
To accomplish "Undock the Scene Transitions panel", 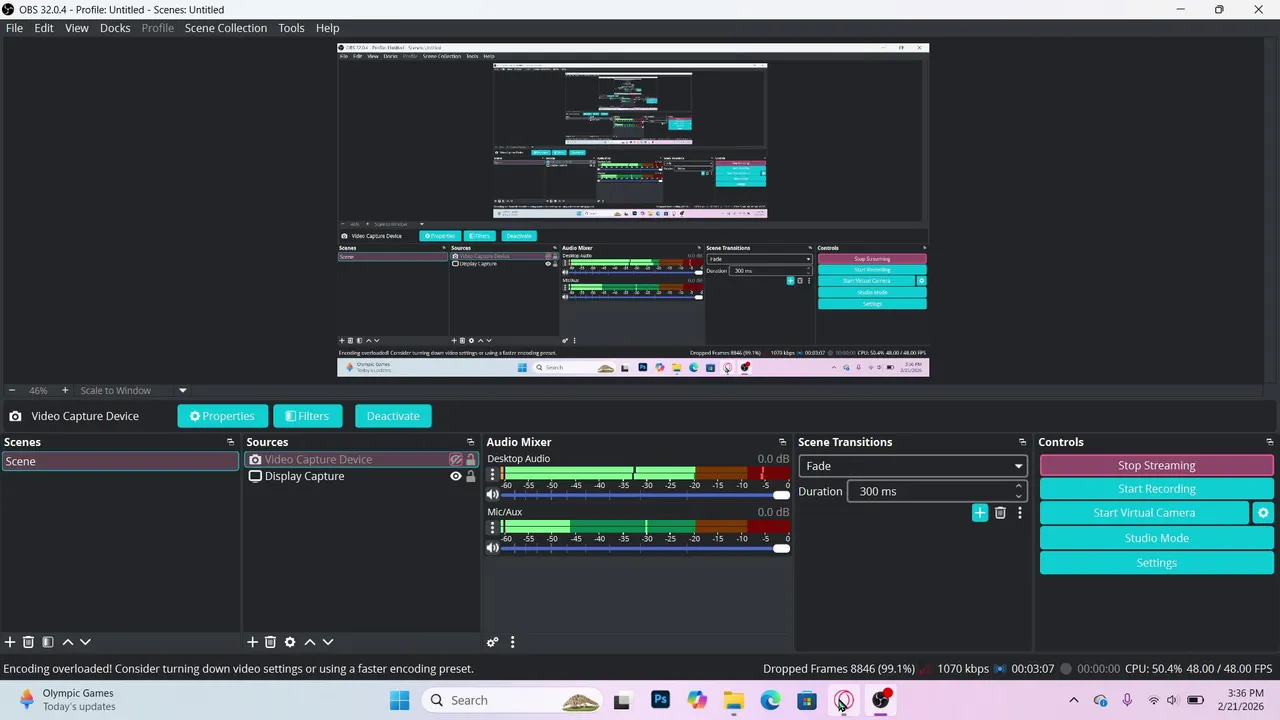I will pos(1022,442).
